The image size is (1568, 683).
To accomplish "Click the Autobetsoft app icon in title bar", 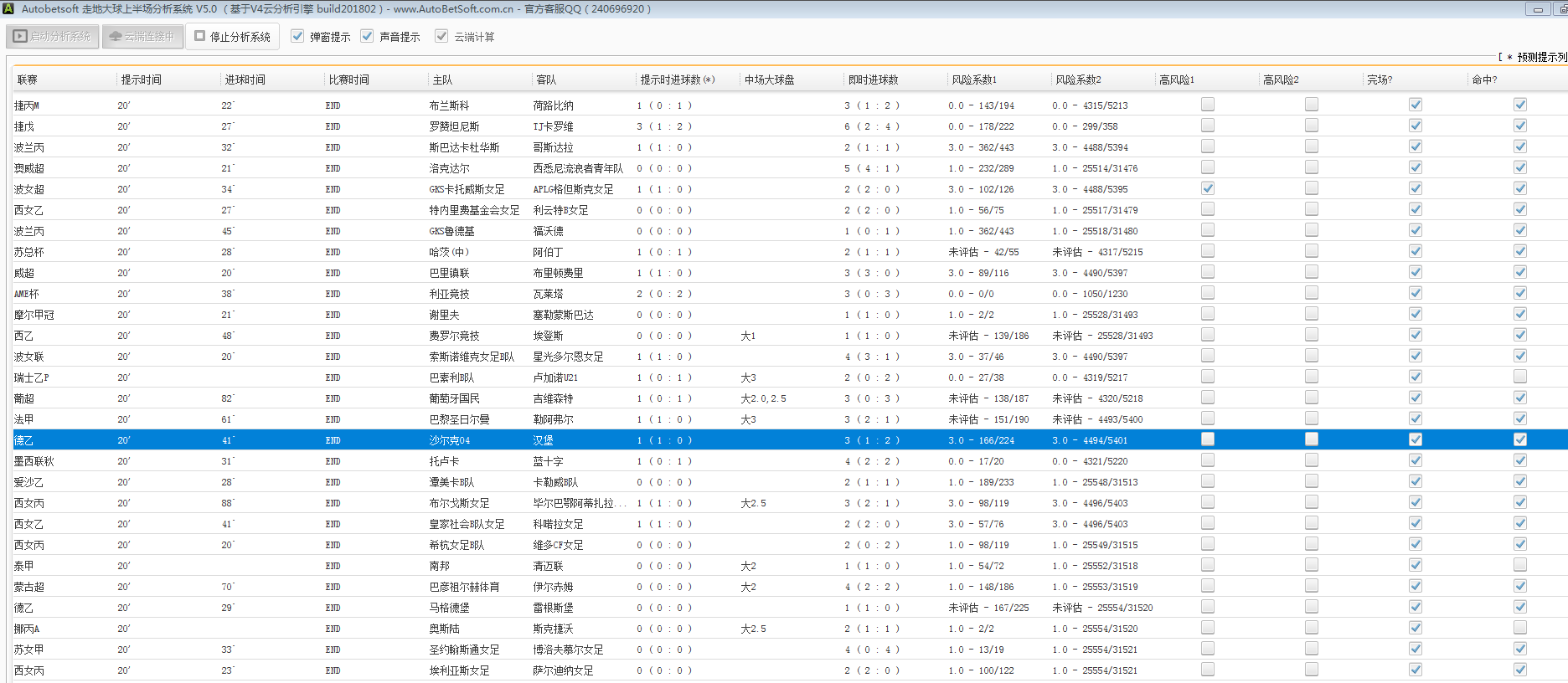I will click(x=8, y=8).
